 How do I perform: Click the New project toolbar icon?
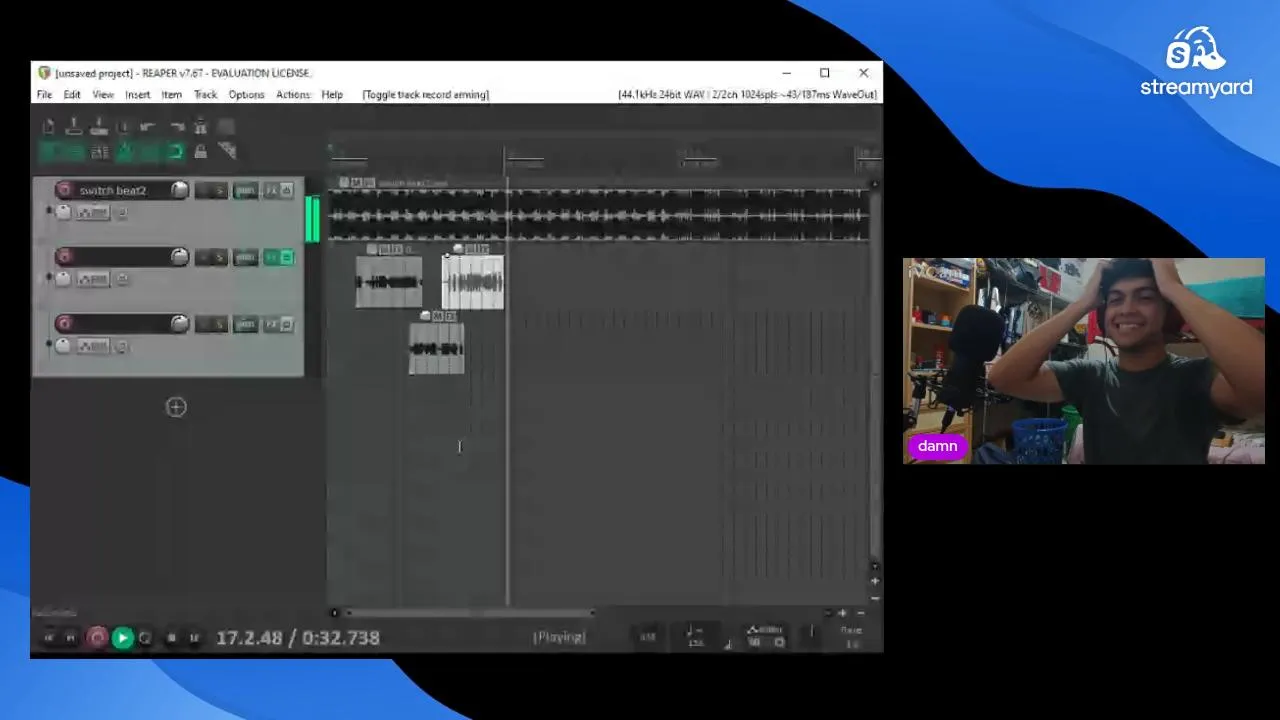(48, 127)
